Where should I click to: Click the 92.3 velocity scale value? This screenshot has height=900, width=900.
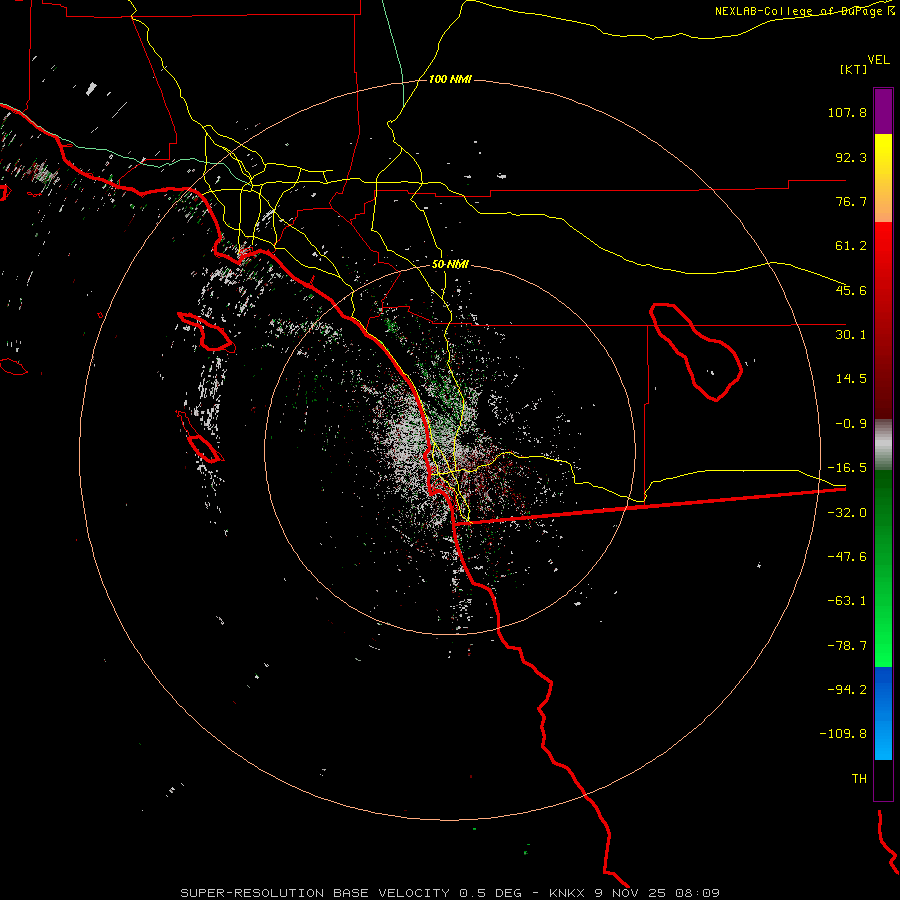851,157
